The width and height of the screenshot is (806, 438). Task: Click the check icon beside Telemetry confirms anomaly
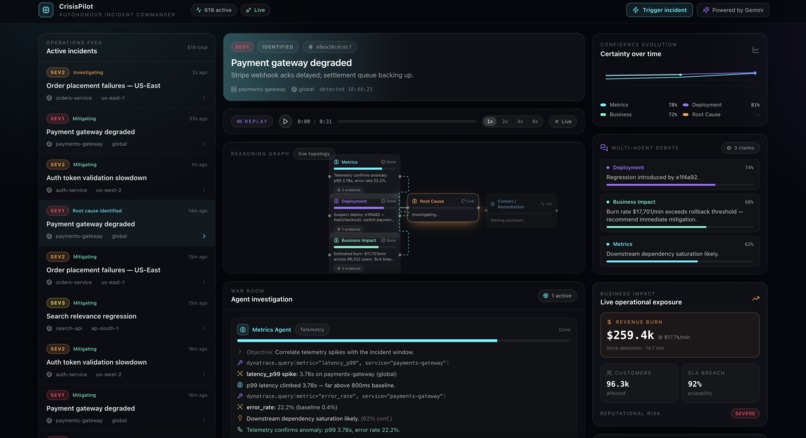pyautogui.click(x=240, y=430)
